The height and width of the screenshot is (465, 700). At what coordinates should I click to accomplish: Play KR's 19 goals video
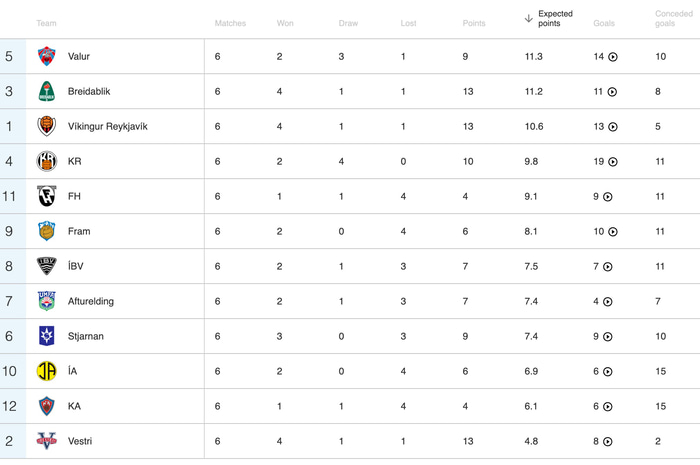[x=613, y=162]
